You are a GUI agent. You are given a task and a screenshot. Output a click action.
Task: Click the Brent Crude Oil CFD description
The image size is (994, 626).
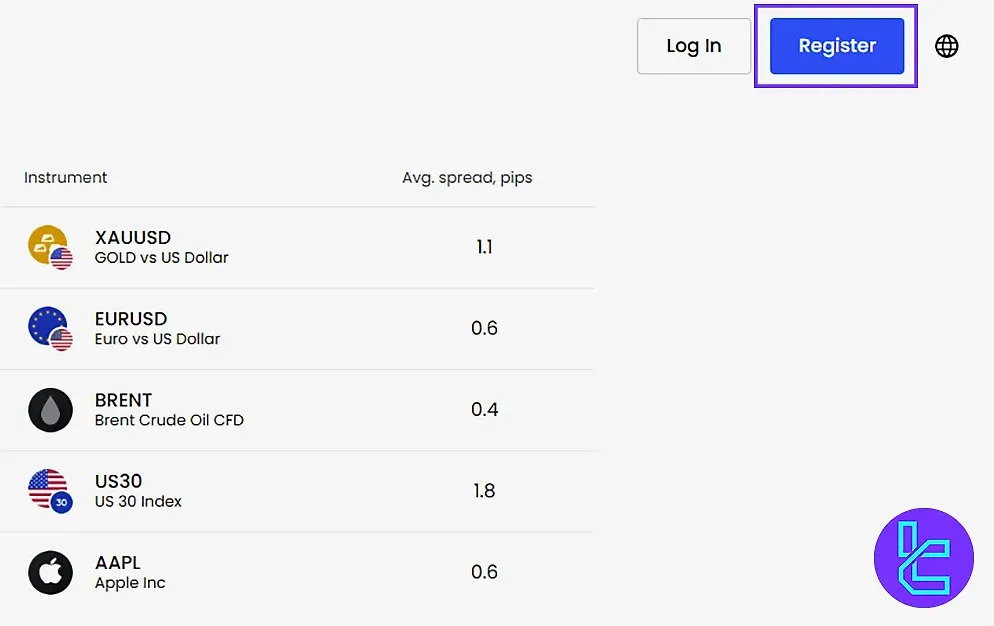tap(169, 420)
